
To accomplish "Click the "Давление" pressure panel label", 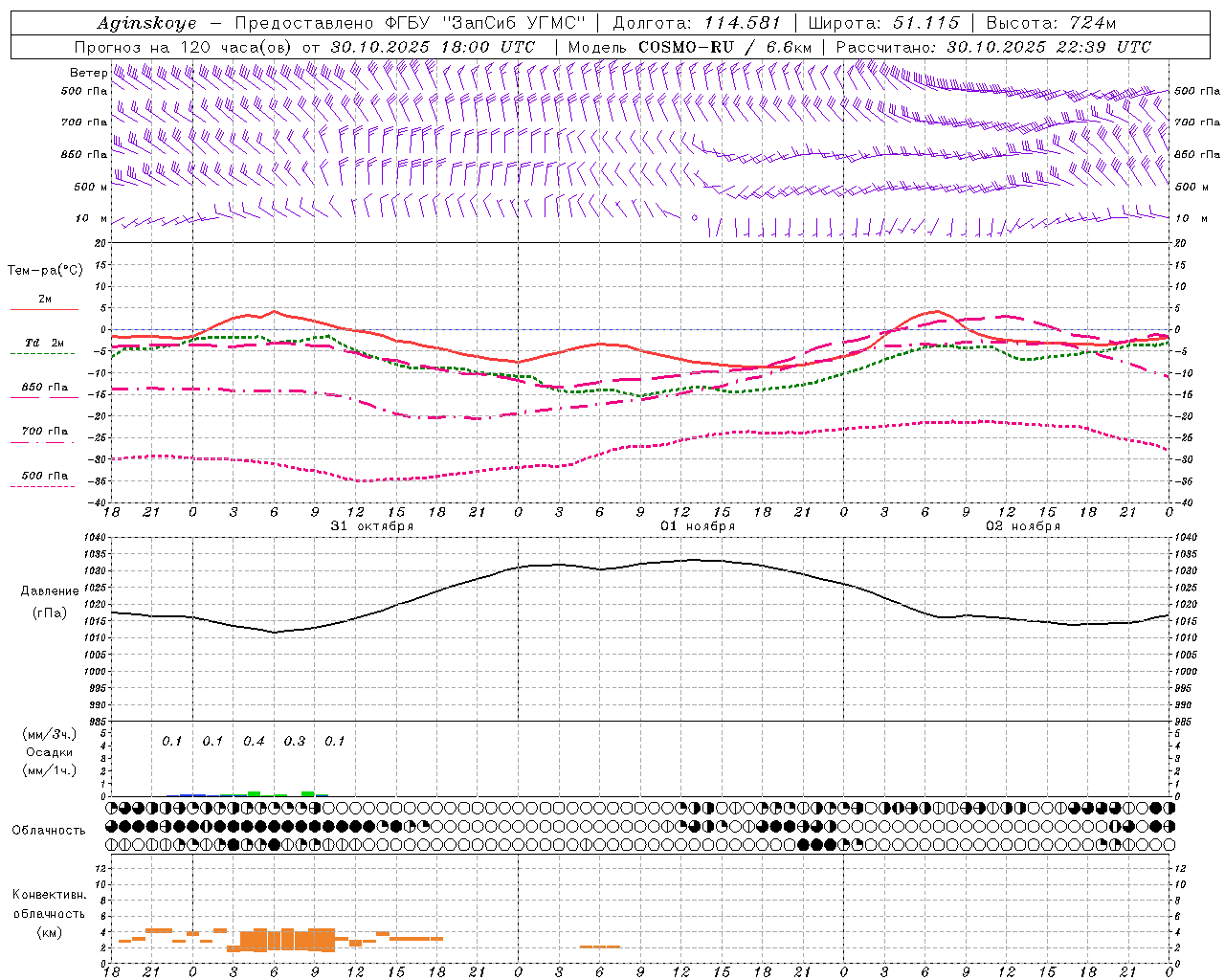I will (x=50, y=591).
